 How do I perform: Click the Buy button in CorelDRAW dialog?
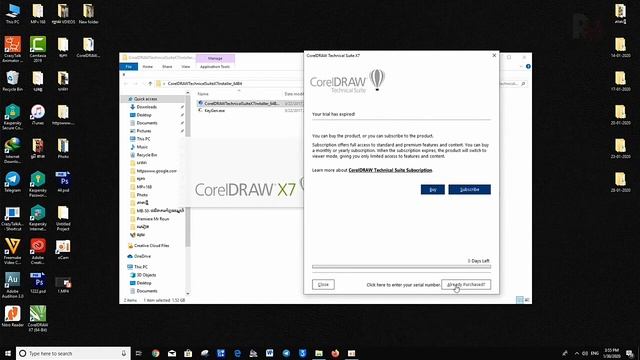(x=433, y=189)
